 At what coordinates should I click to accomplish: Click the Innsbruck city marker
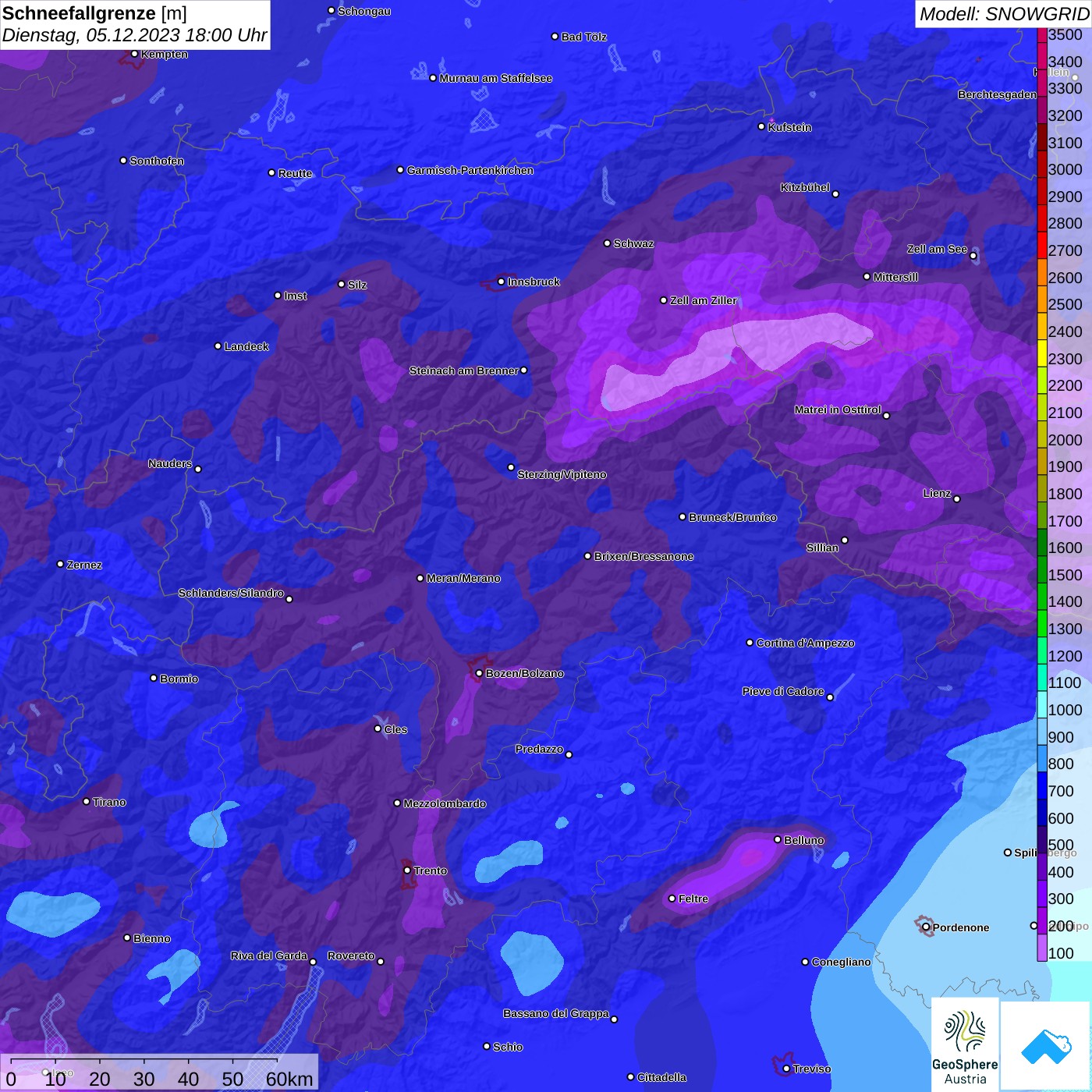point(501,282)
